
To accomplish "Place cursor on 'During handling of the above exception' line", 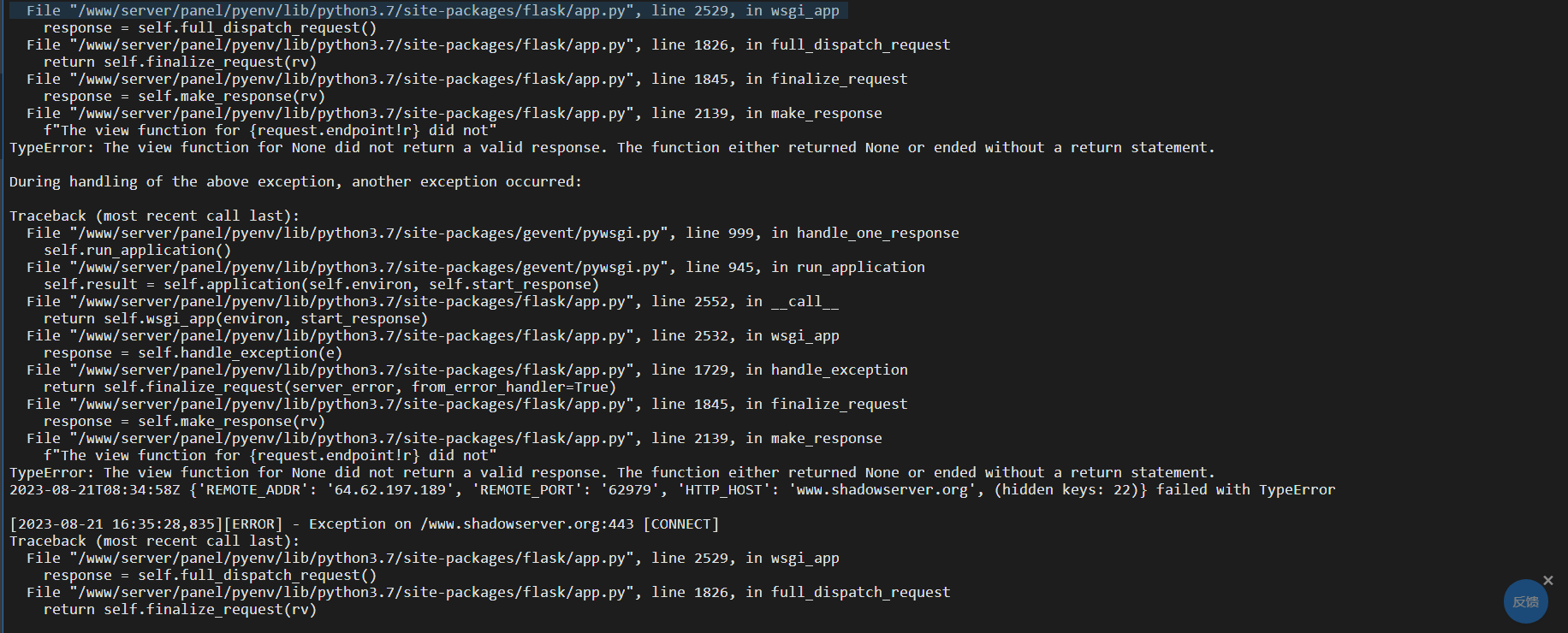I will point(295,181).
